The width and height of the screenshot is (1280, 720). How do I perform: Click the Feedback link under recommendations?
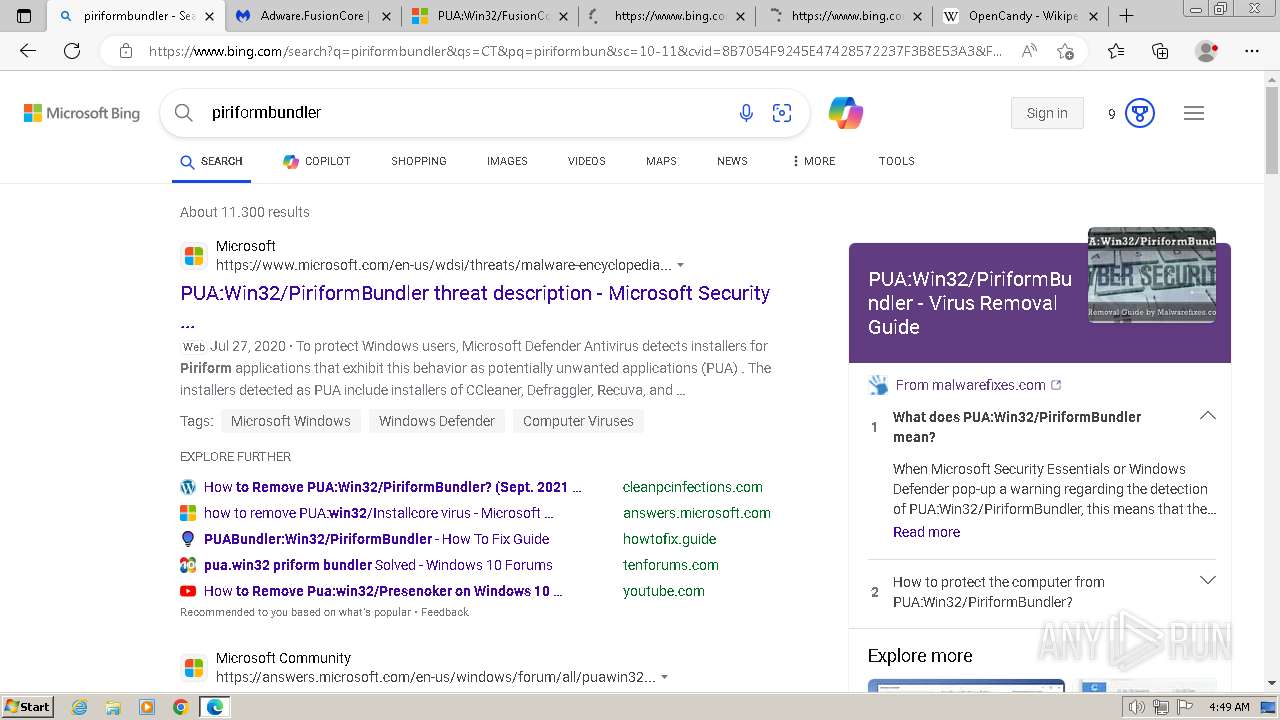pyautogui.click(x=445, y=612)
